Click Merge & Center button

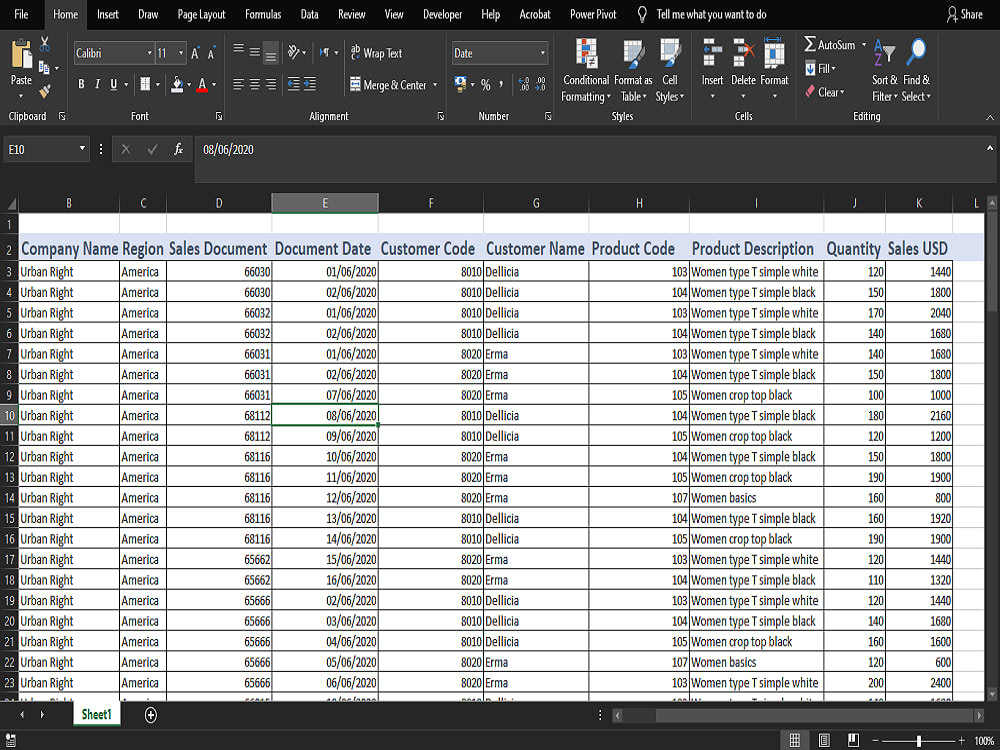tap(388, 85)
